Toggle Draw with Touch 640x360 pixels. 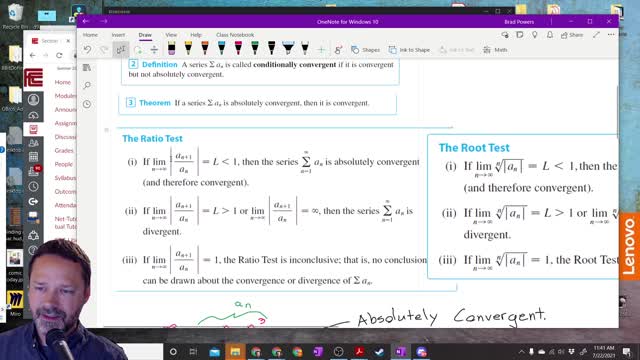[x=338, y=50]
